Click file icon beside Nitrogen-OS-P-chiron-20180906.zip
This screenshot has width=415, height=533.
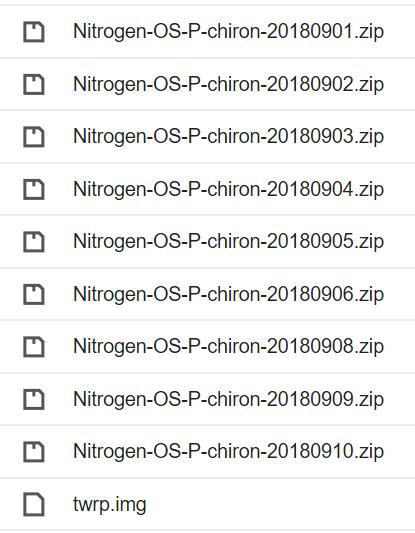(x=34, y=294)
